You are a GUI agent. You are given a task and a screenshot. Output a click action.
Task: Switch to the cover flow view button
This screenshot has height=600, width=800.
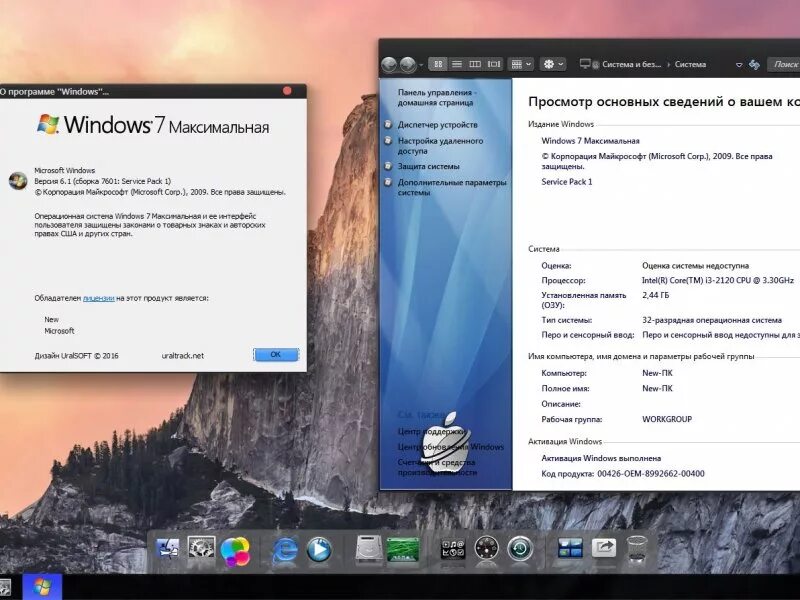[x=494, y=64]
